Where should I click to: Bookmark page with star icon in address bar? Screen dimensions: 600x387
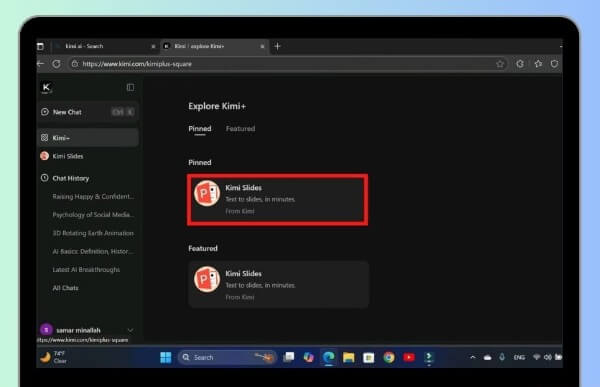(x=500, y=64)
